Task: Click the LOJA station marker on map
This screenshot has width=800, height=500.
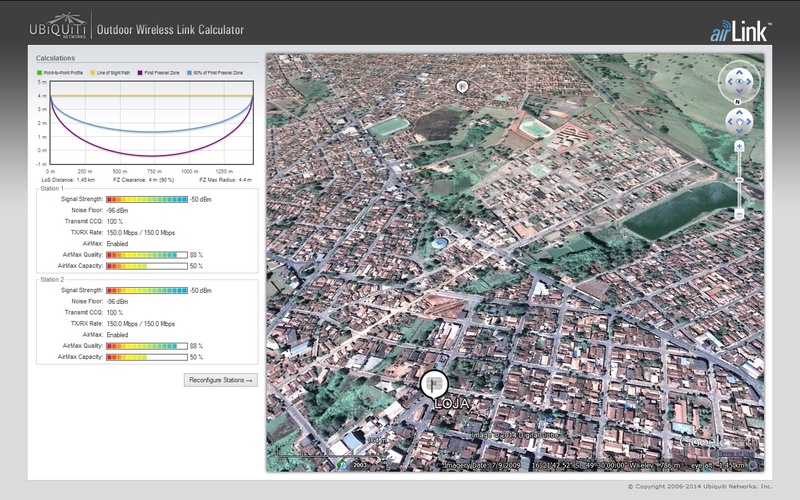Action: 433,384
